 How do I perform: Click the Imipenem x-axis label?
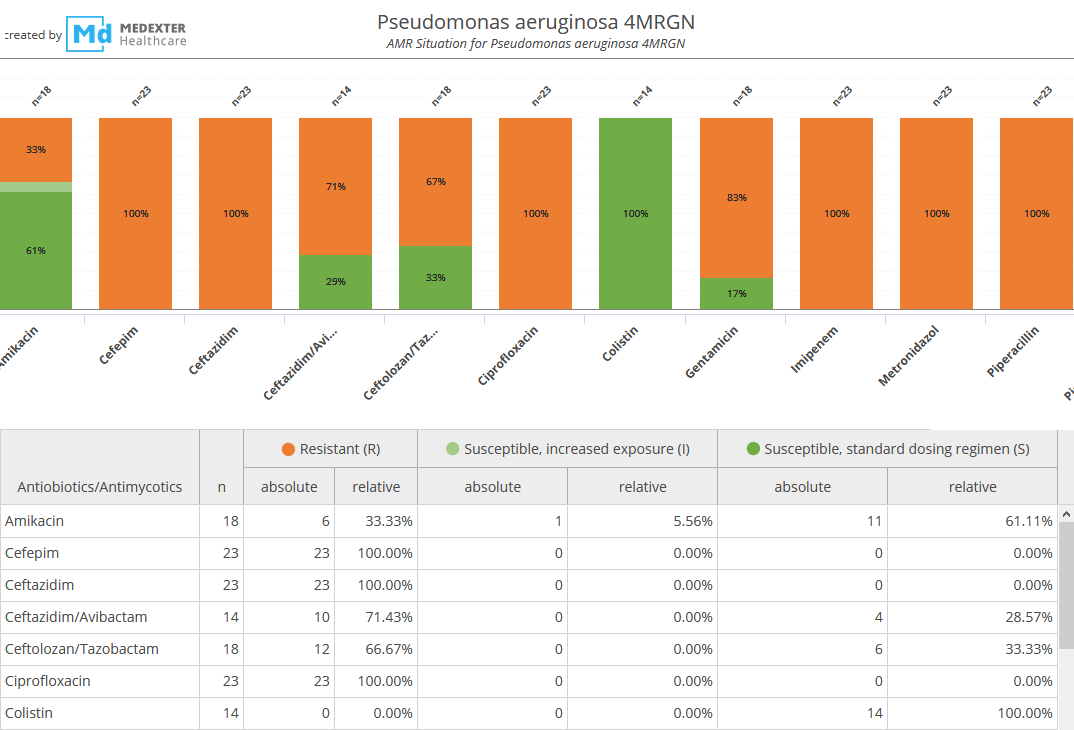[814, 352]
